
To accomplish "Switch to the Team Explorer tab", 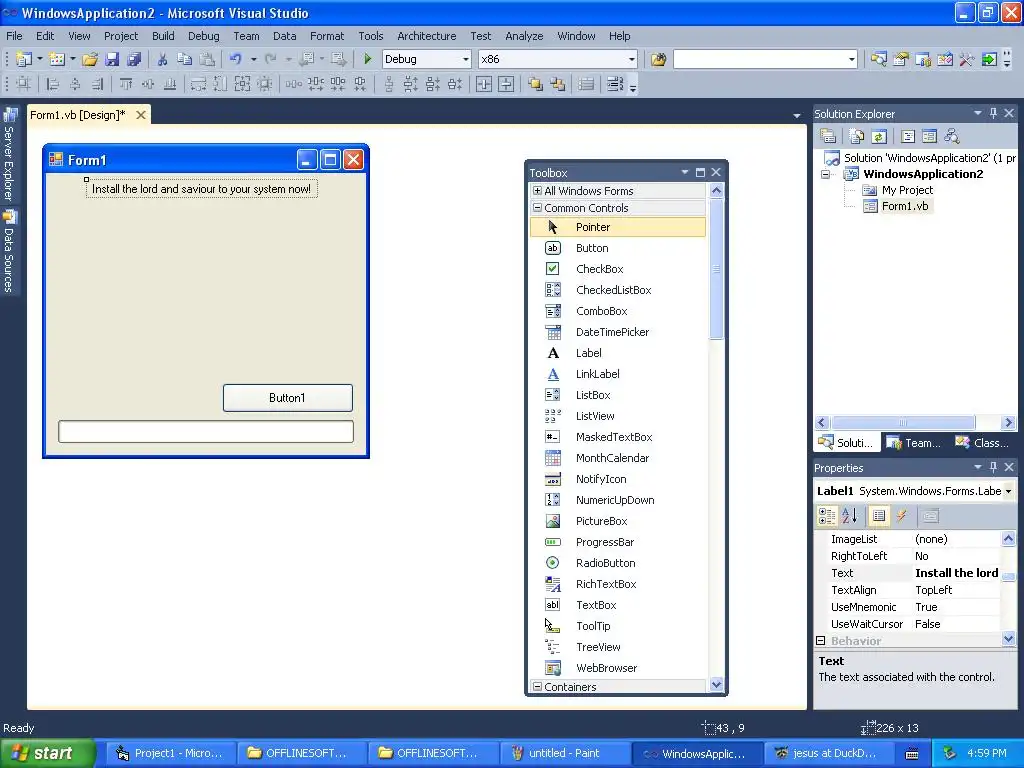I will [x=914, y=443].
